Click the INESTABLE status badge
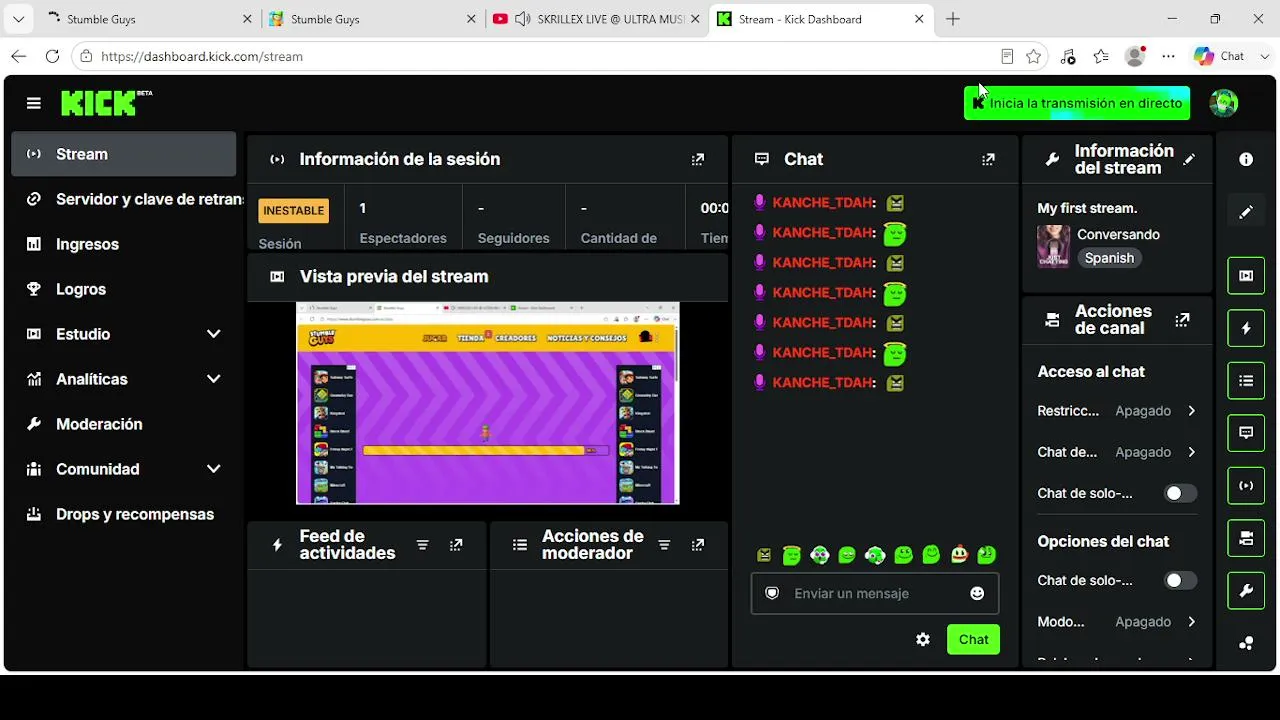1280x720 pixels. click(x=294, y=211)
